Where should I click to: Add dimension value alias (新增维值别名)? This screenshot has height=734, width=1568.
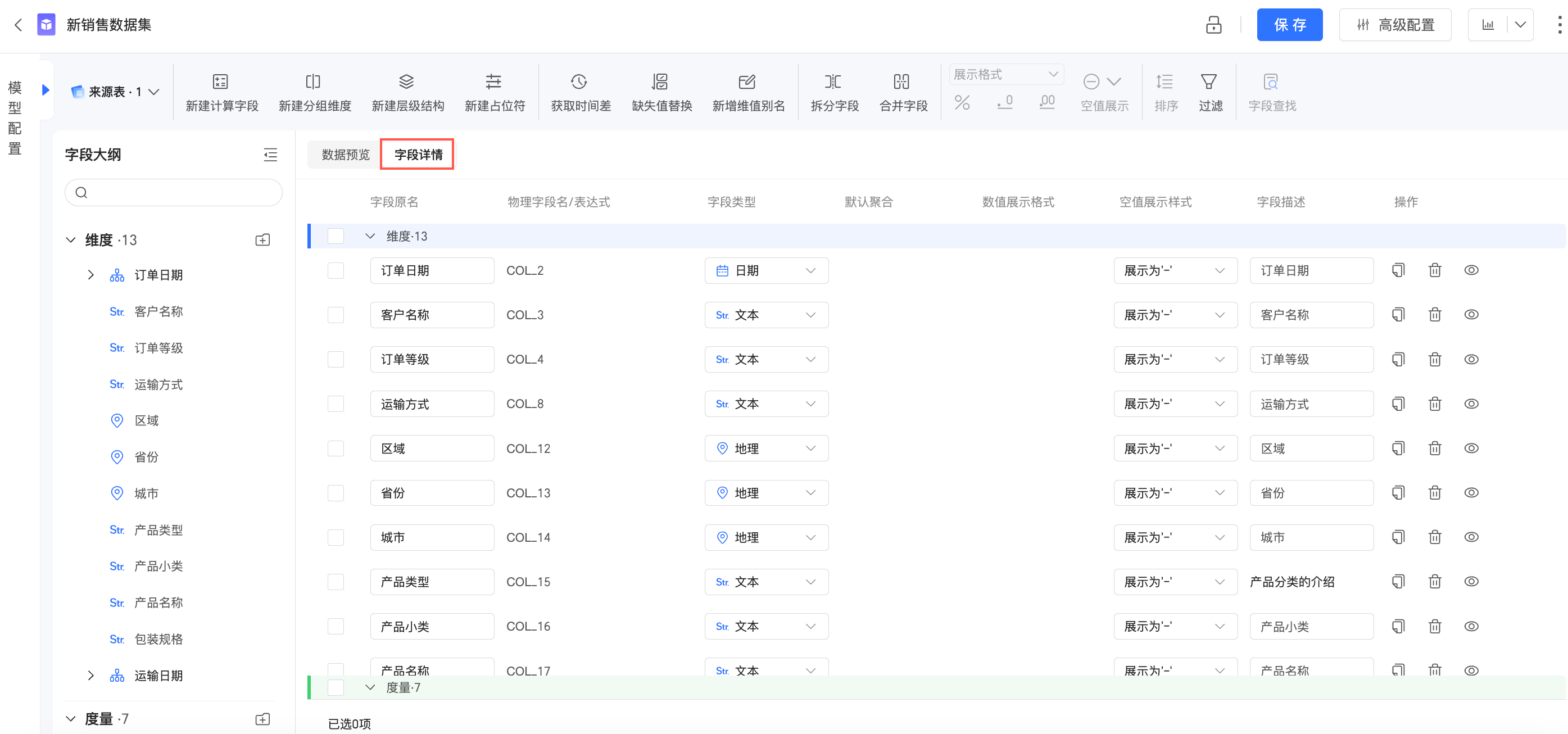pos(748,92)
